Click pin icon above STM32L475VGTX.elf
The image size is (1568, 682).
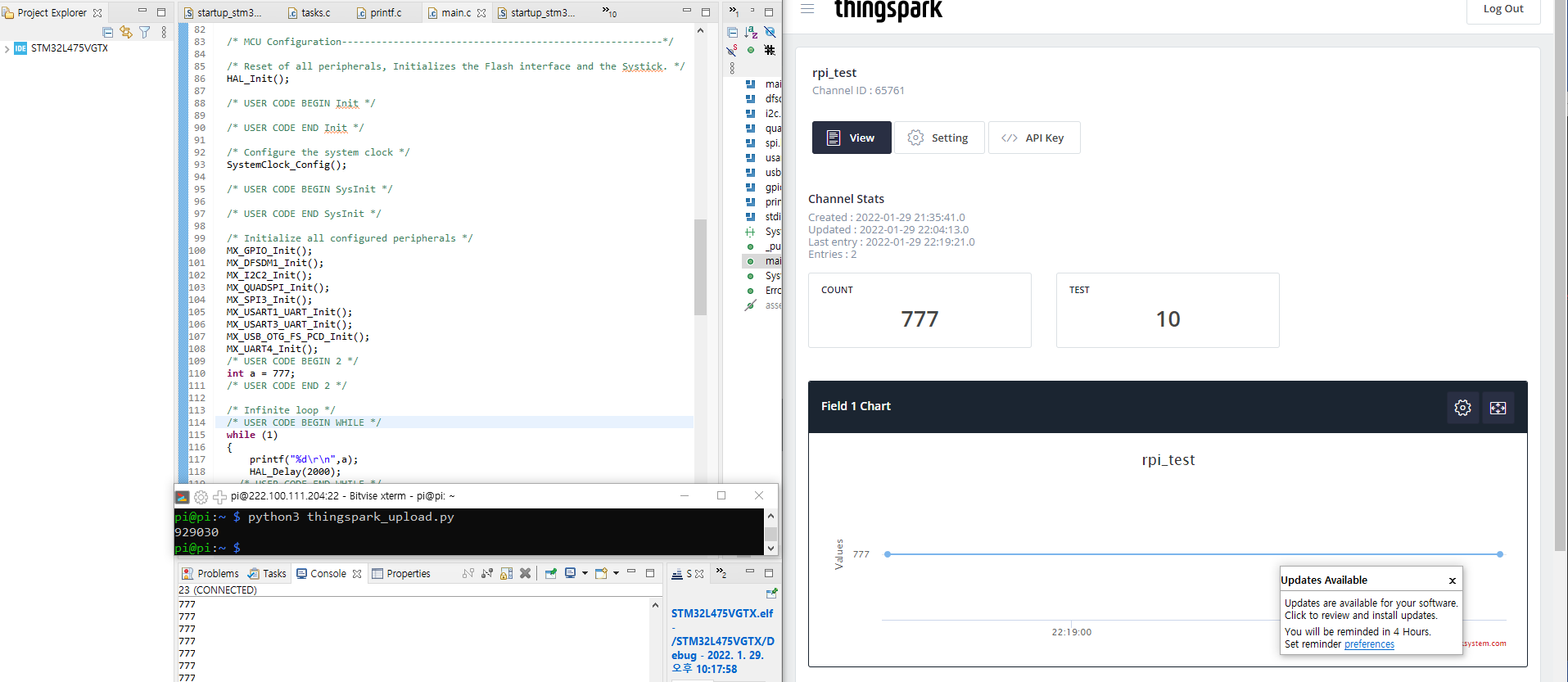[x=771, y=593]
